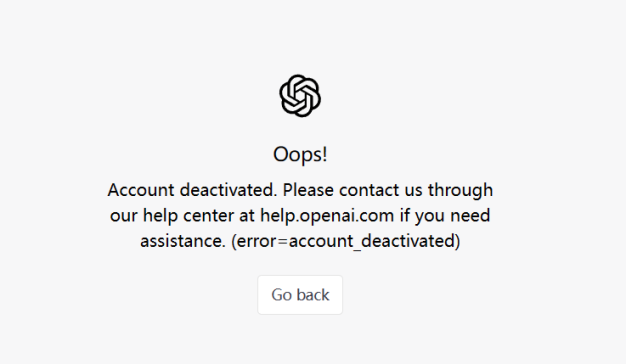
Task: Click the (error=account_deactivated) code text
Action: click(x=346, y=241)
